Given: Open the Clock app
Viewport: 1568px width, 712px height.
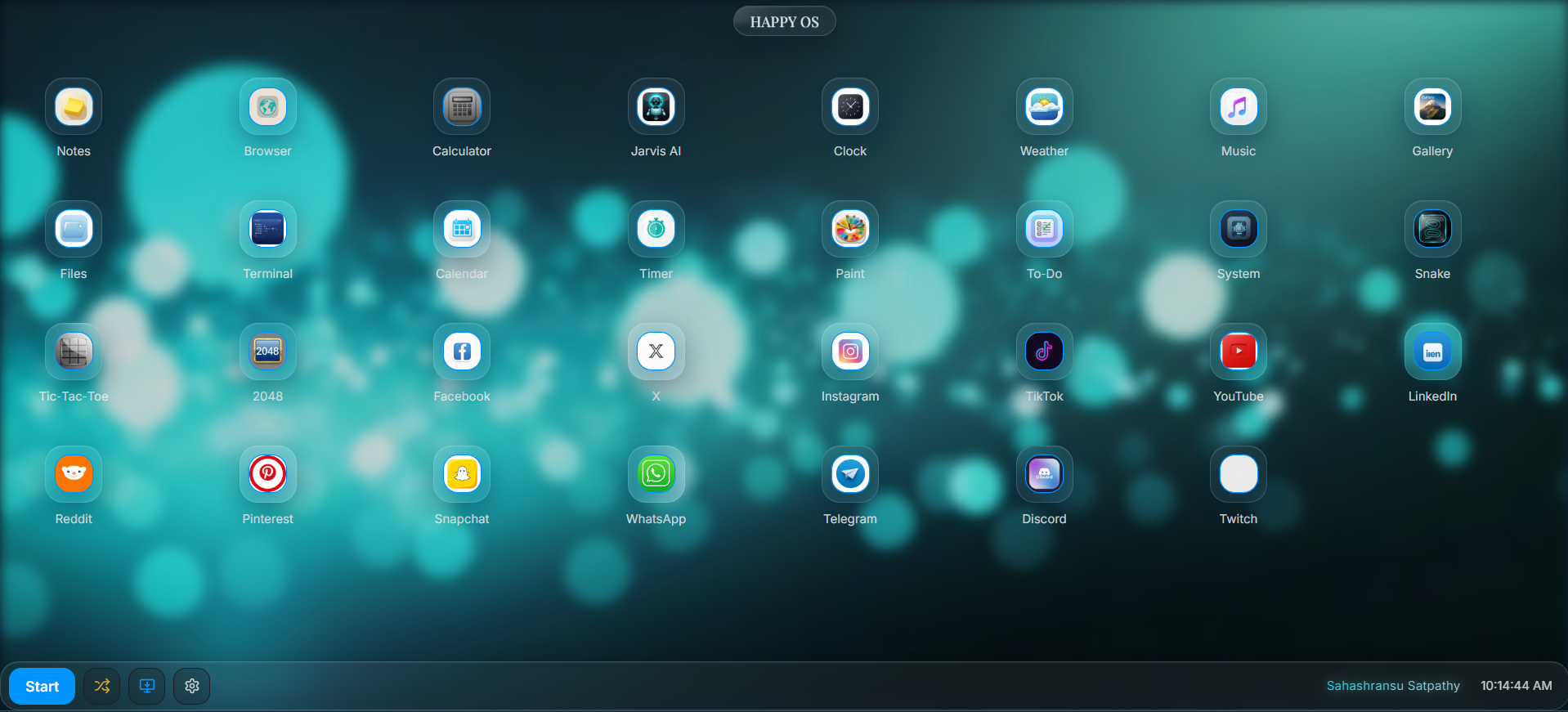Looking at the screenshot, I should (850, 107).
